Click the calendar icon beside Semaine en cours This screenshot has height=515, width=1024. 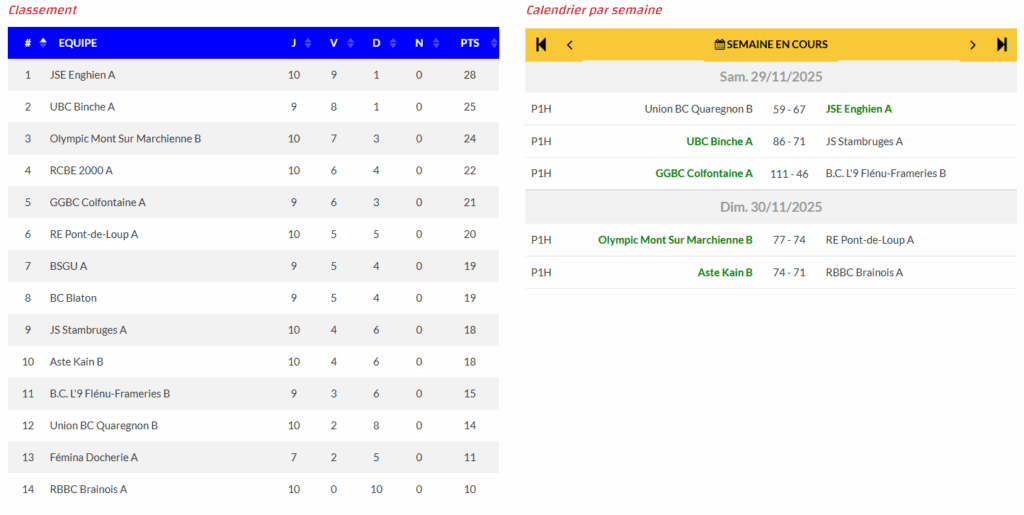click(x=719, y=45)
